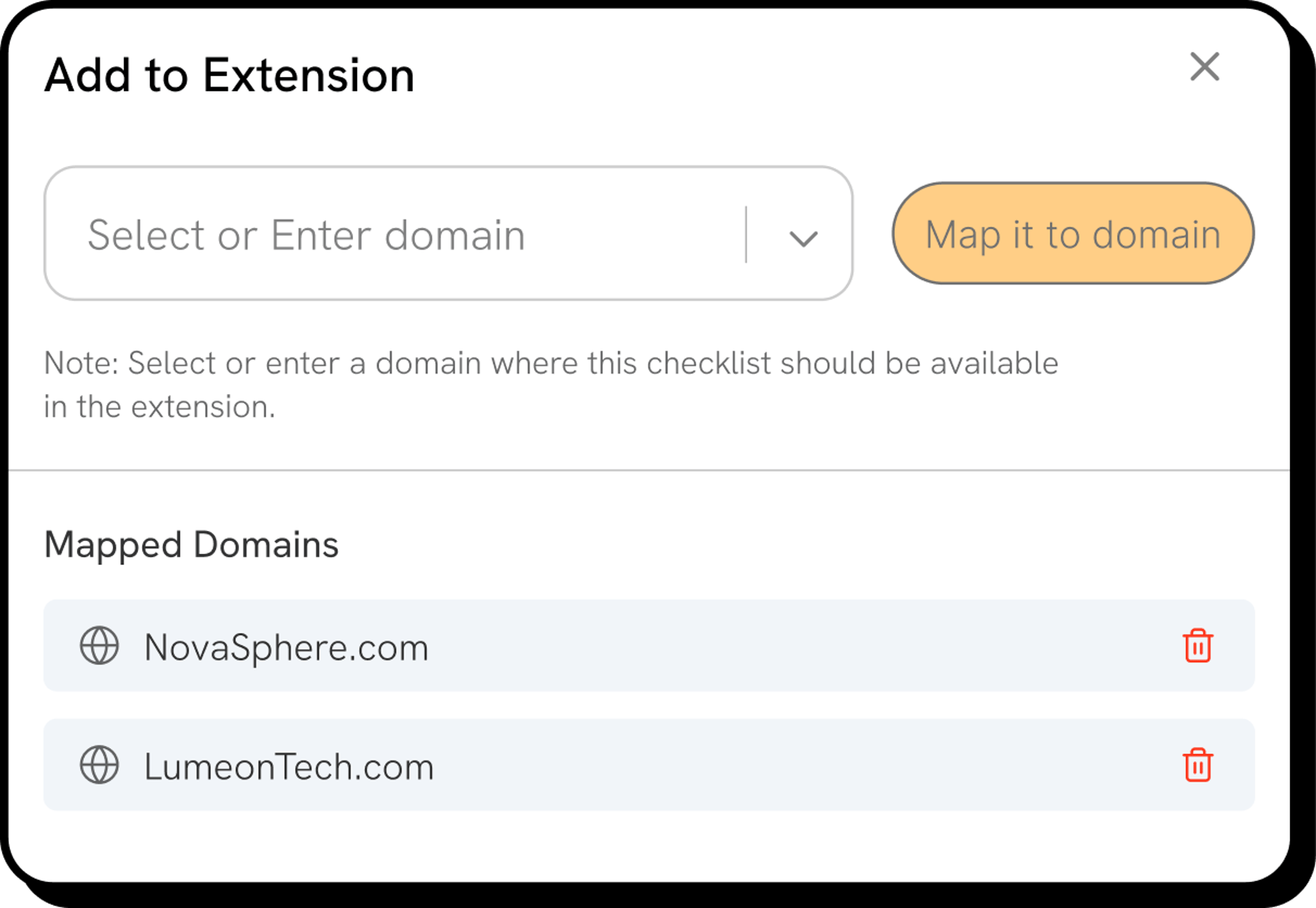Click the globe icon beside LumeonTech.com
The image size is (1316, 908).
point(100,765)
